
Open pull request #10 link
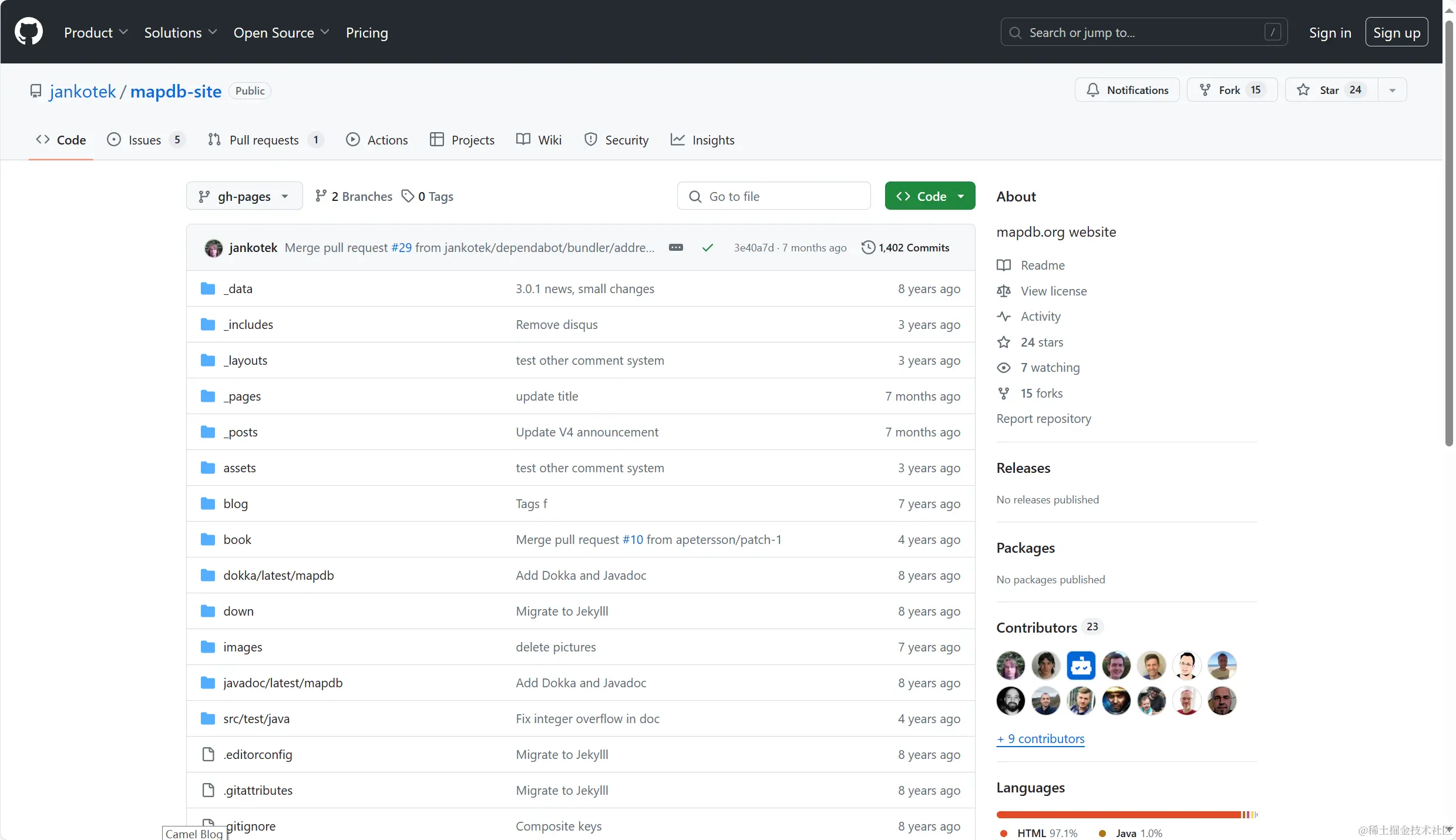pos(633,539)
